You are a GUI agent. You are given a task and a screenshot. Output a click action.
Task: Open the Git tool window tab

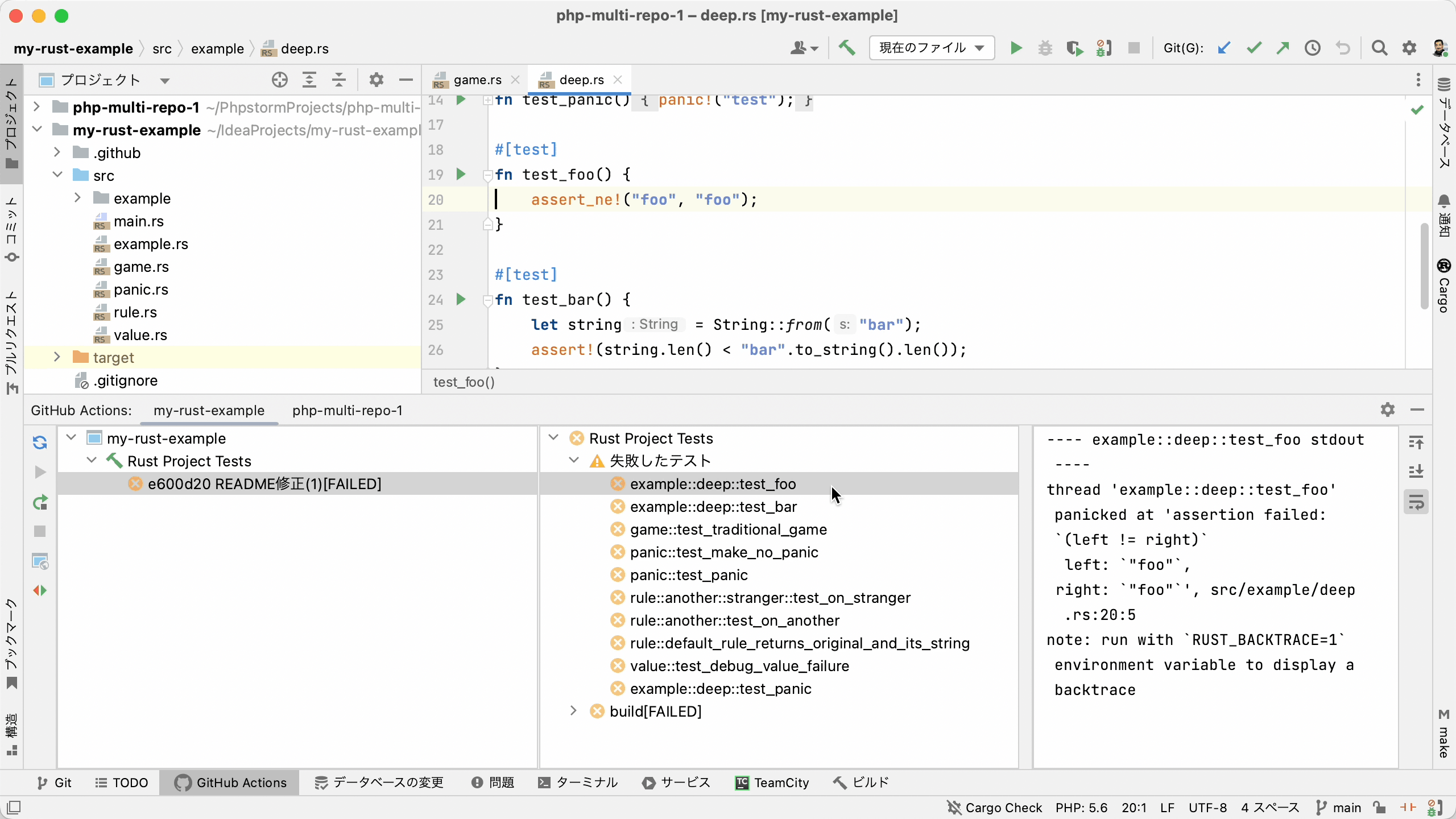(55, 783)
